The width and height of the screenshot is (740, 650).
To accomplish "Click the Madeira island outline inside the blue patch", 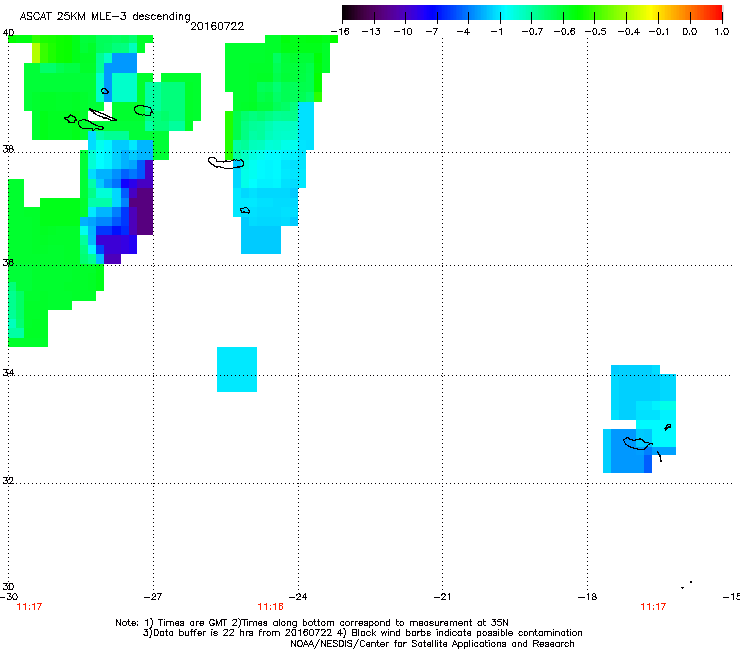I will point(638,443).
